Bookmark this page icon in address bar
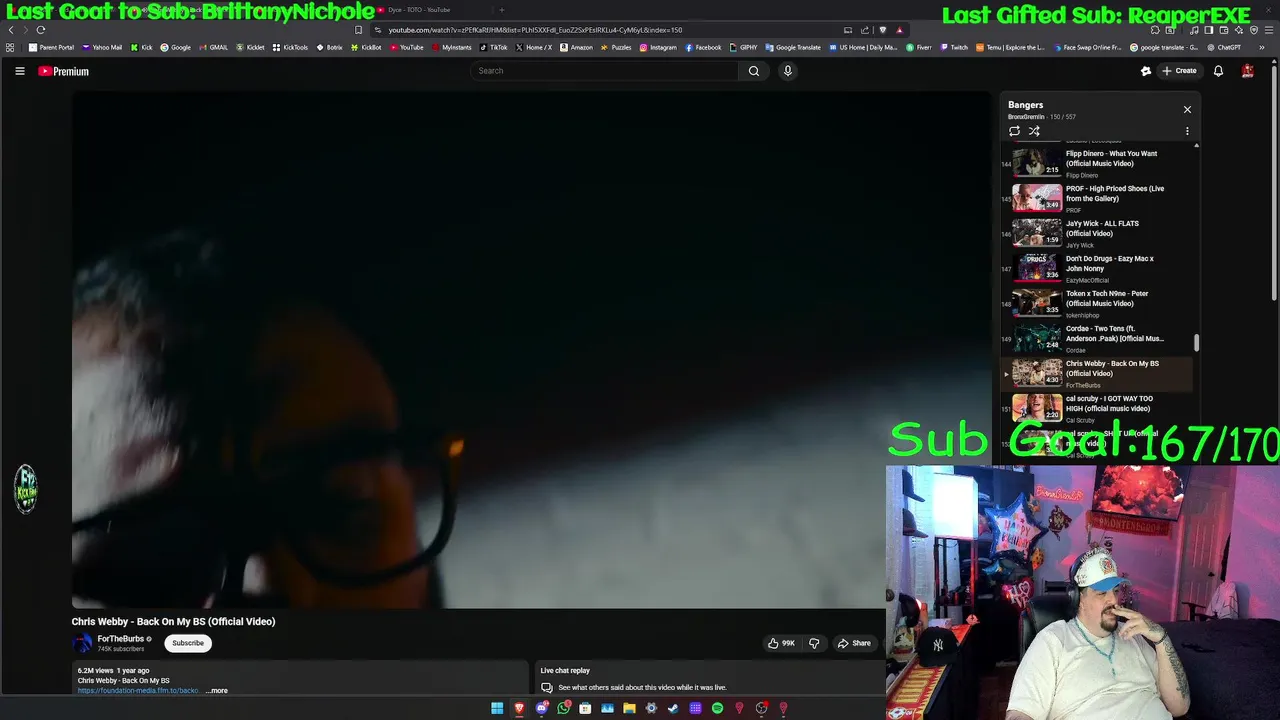 click(x=358, y=30)
